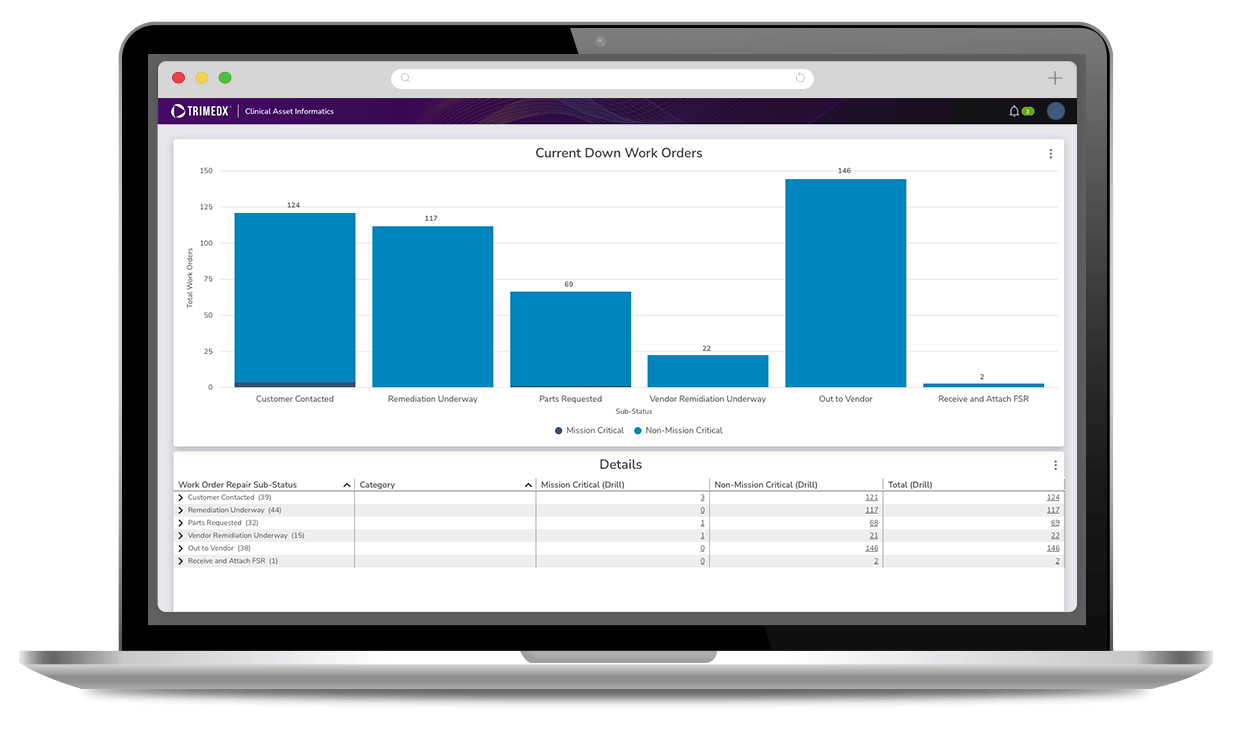The width and height of the screenshot is (1235, 730).
Task: Click Clinical Asset Informatics header text
Action: (x=289, y=111)
